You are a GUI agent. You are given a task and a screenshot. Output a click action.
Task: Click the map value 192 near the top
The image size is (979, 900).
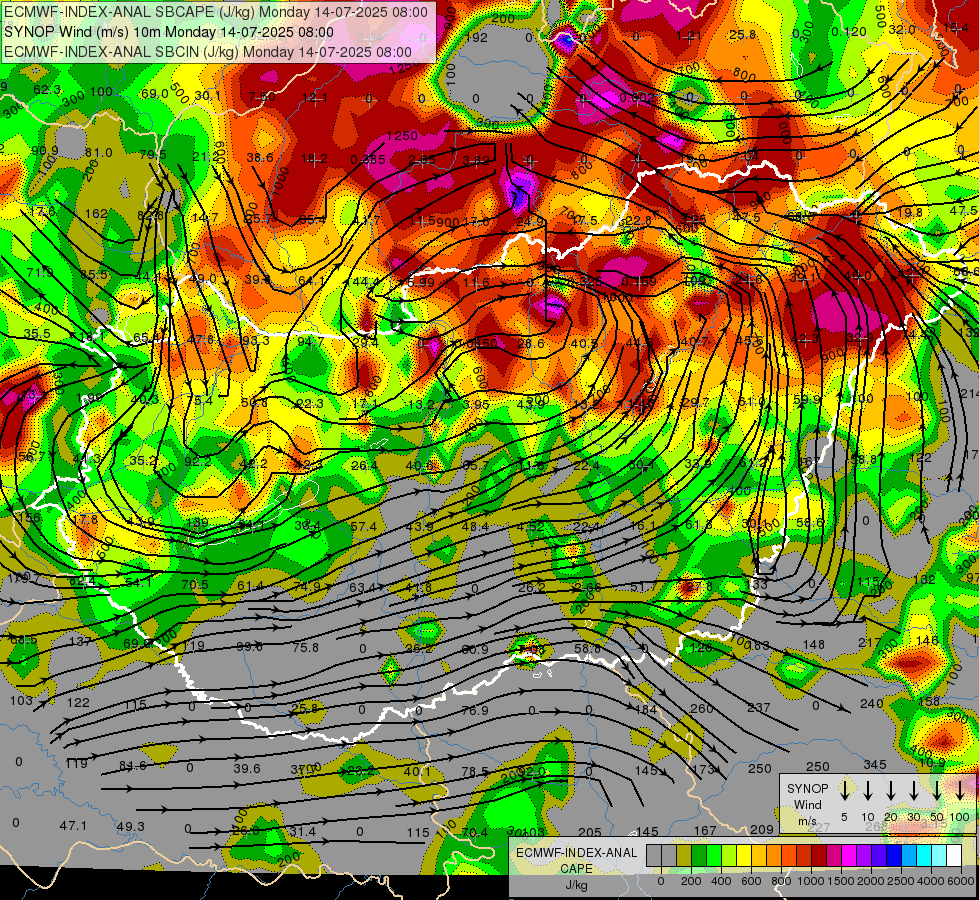(x=476, y=37)
